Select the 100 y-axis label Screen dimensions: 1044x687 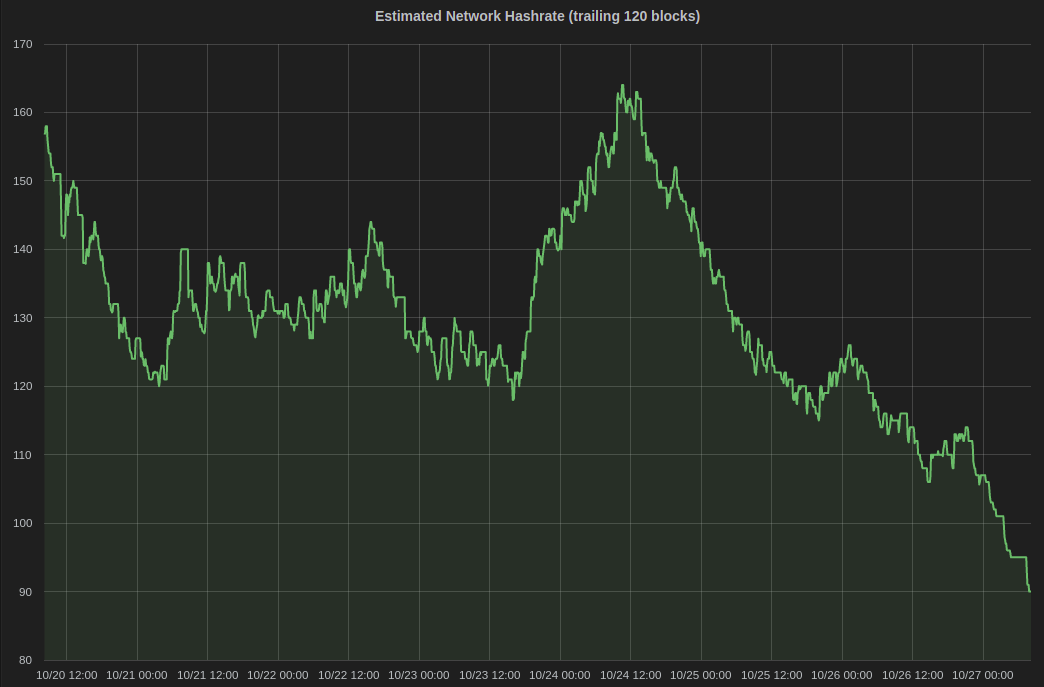pos(23,524)
